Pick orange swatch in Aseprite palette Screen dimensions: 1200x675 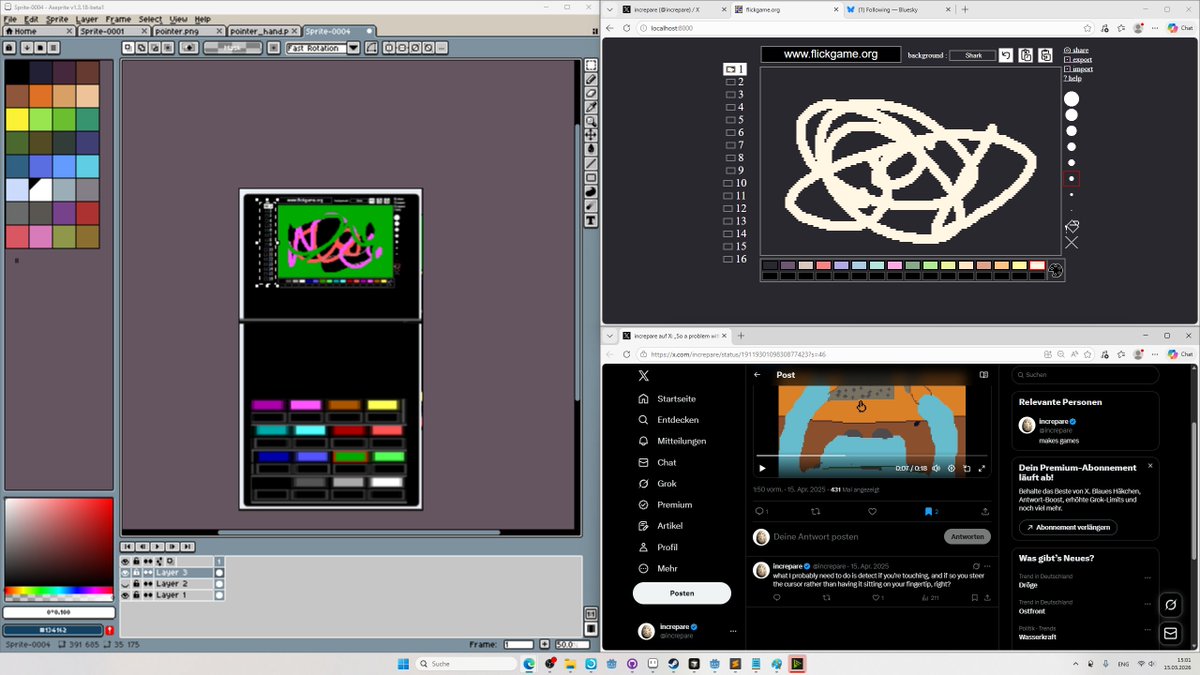[x=41, y=96]
